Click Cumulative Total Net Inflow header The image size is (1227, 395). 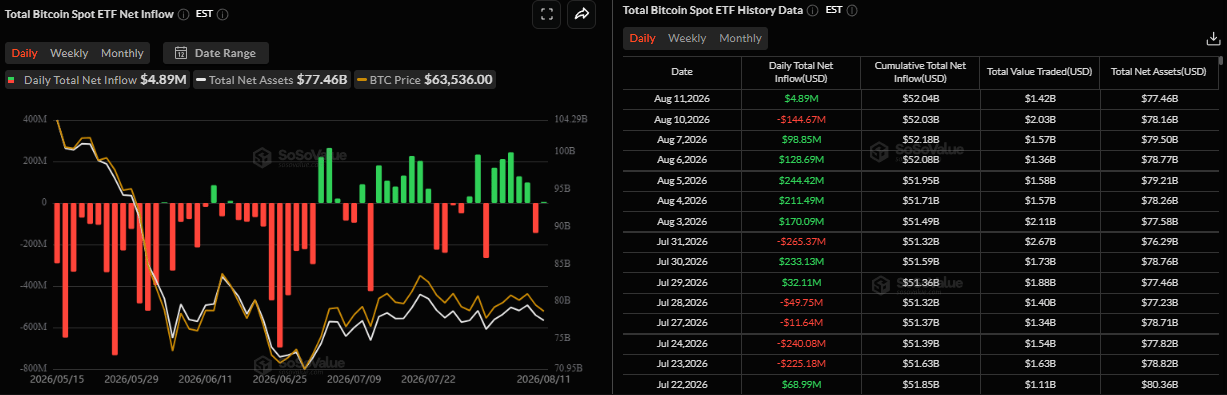click(920, 72)
